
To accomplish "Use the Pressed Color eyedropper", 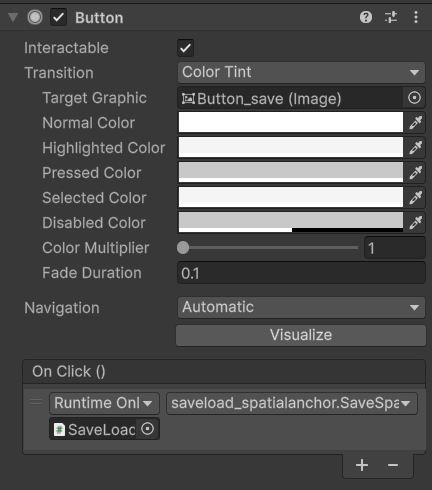I will coord(416,173).
